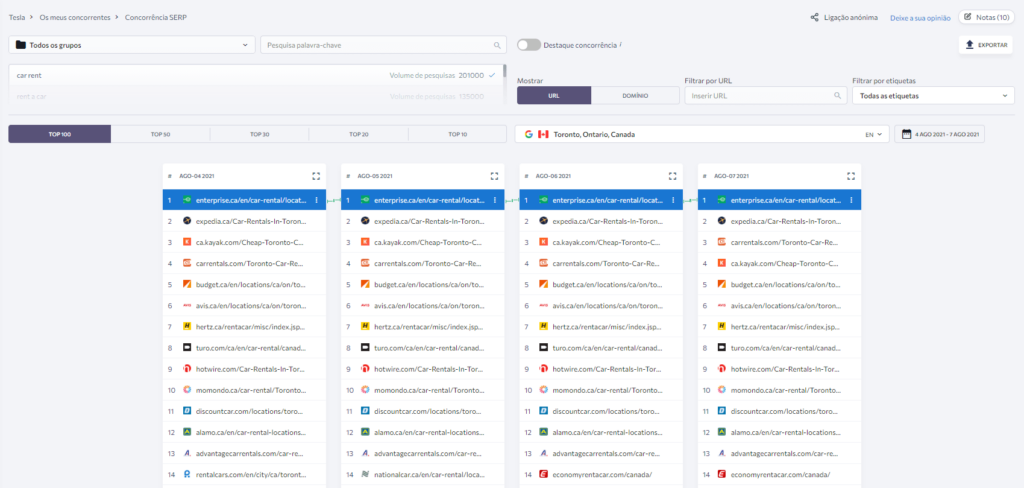Click avis.ca row in AGO-06 column

click(601, 305)
